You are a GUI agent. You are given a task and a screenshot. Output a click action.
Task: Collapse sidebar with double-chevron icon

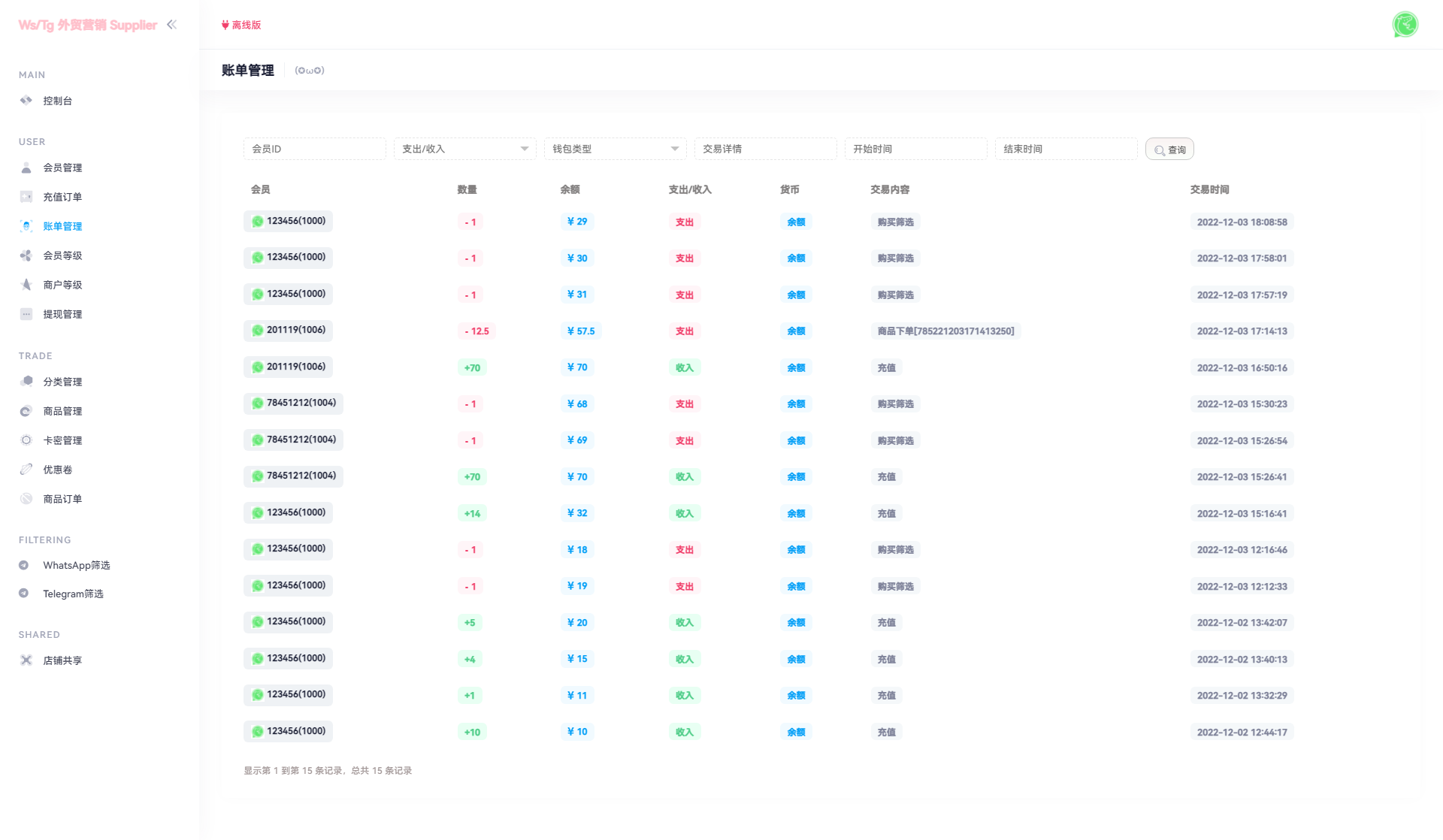point(172,25)
